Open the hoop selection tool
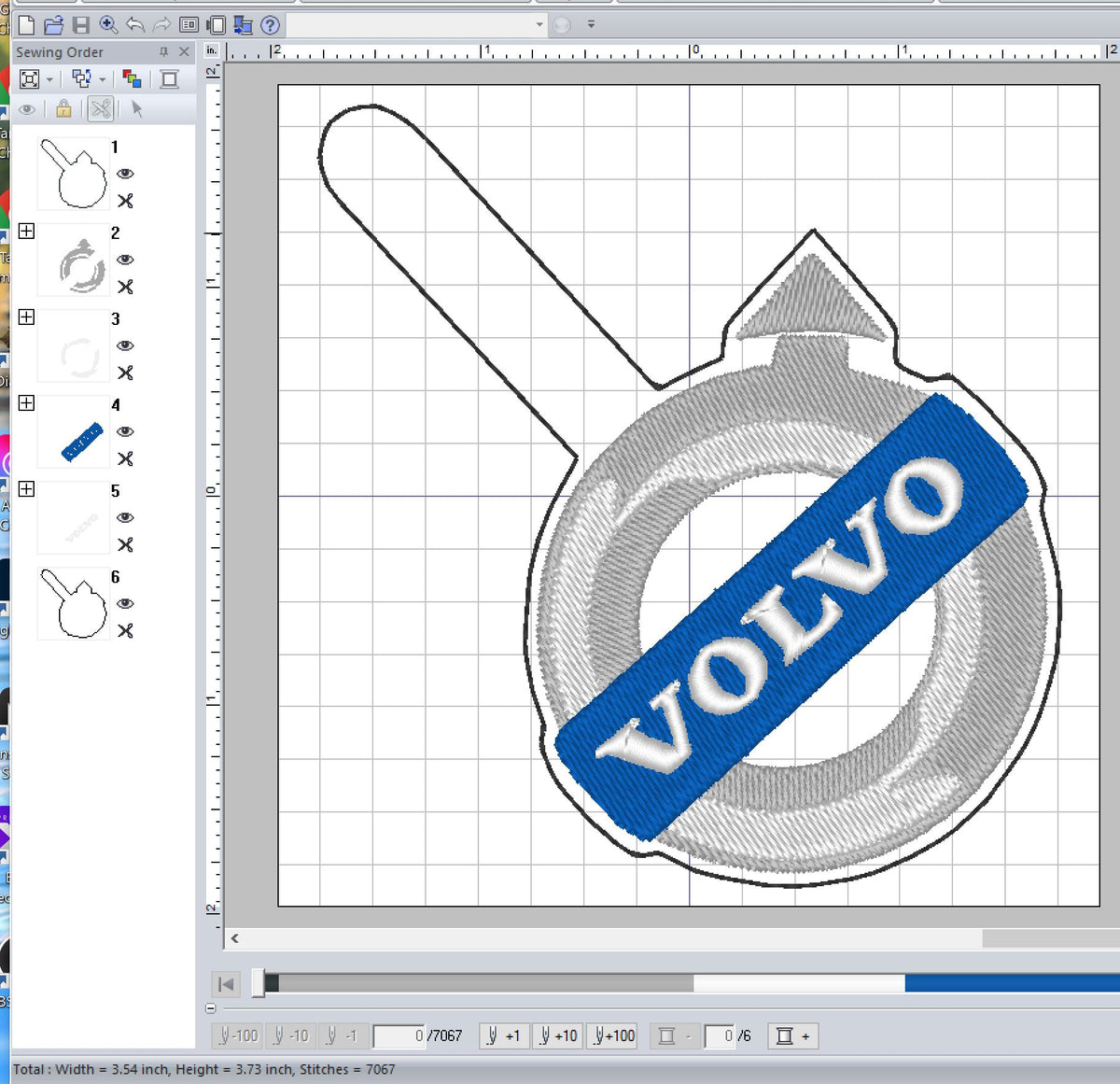This screenshot has height=1084, width=1120. point(216,25)
